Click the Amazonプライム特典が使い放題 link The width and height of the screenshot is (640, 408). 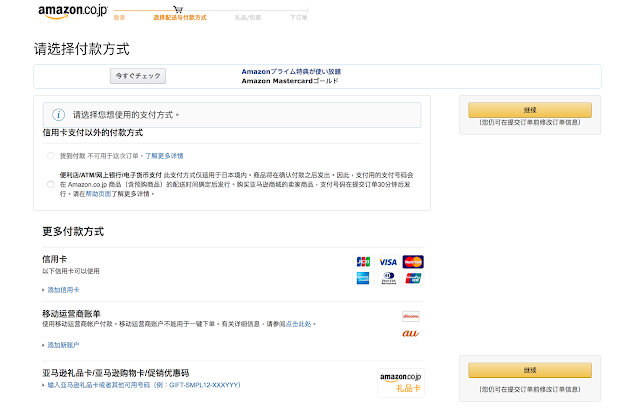click(291, 71)
